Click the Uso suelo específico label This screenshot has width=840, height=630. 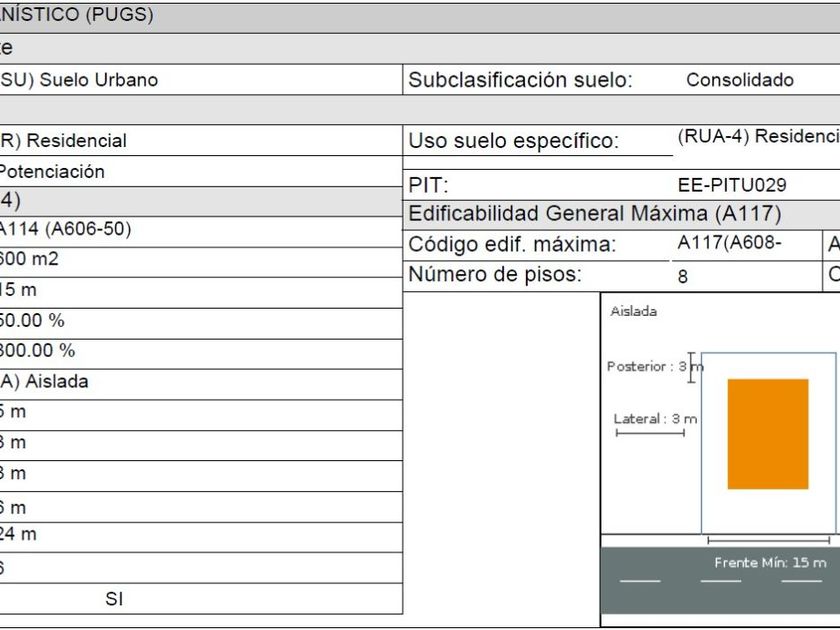coord(513,141)
